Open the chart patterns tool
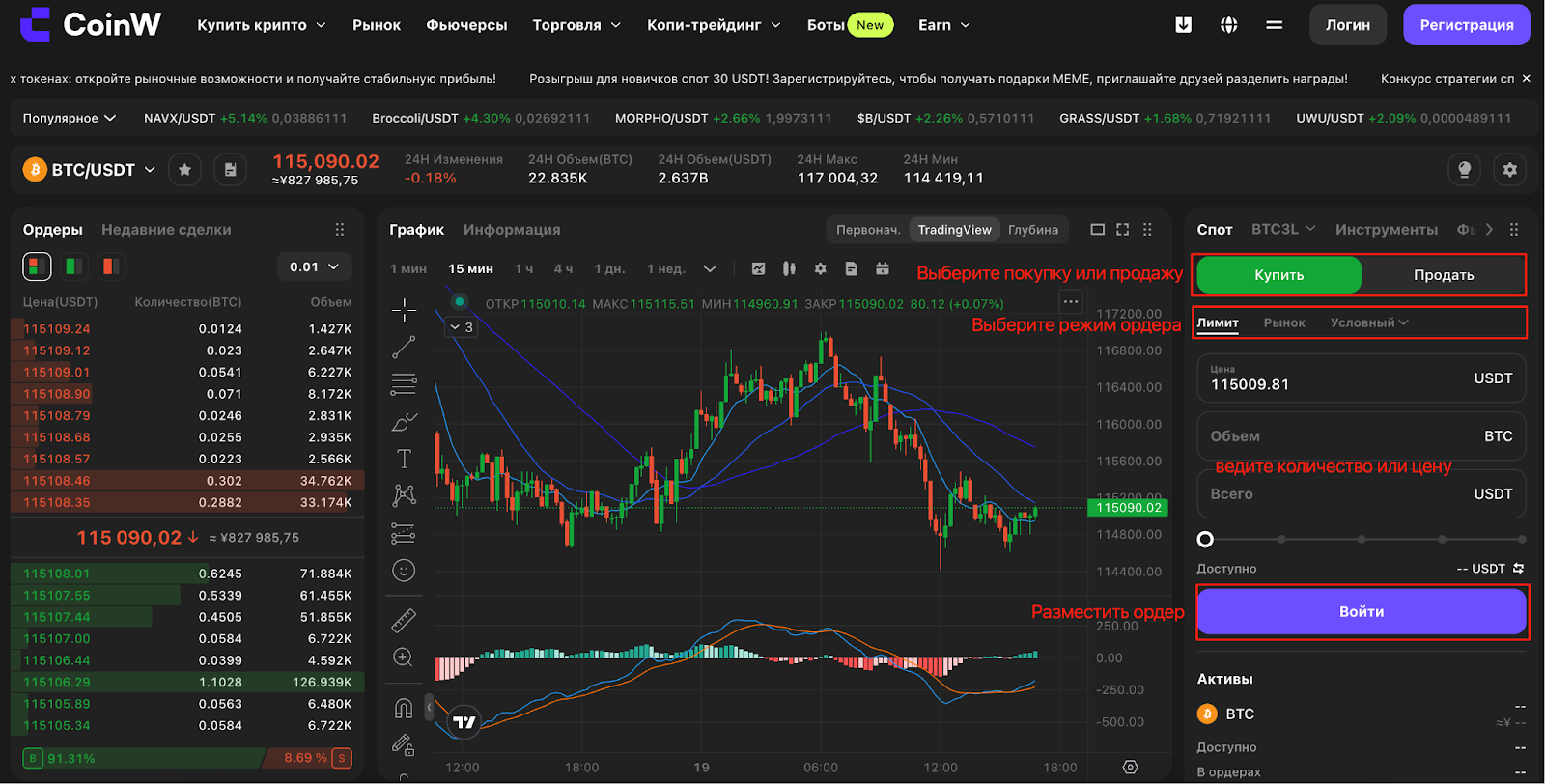 (x=405, y=495)
